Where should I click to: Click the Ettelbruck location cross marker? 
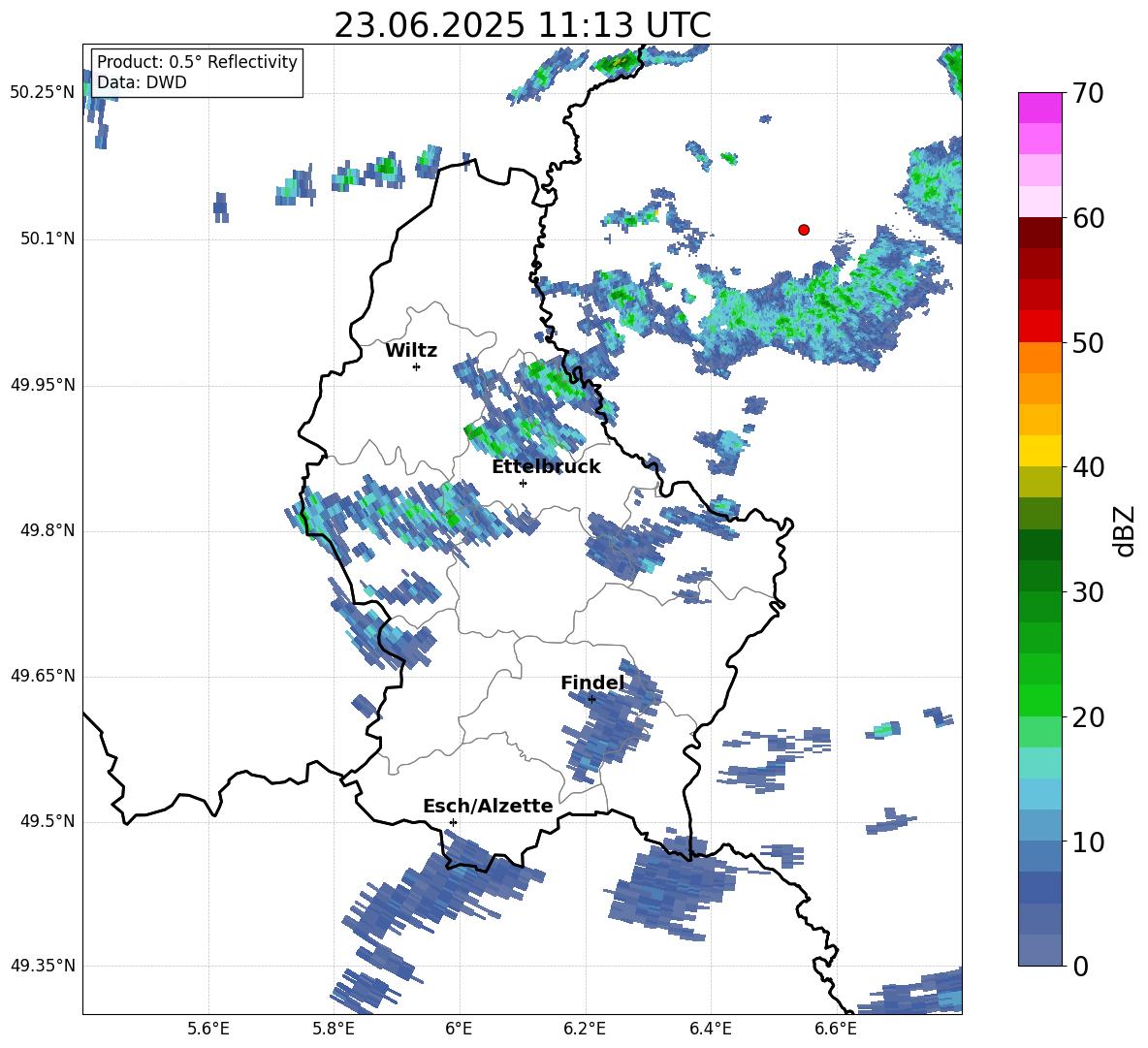click(523, 483)
